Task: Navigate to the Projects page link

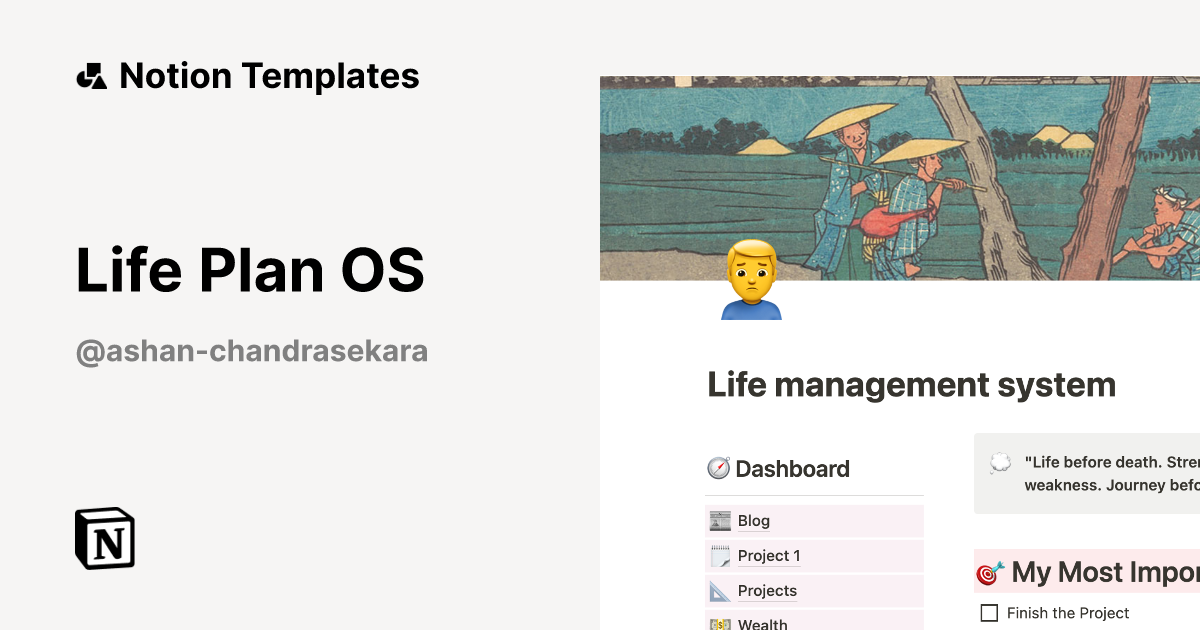Action: pyautogui.click(x=767, y=591)
